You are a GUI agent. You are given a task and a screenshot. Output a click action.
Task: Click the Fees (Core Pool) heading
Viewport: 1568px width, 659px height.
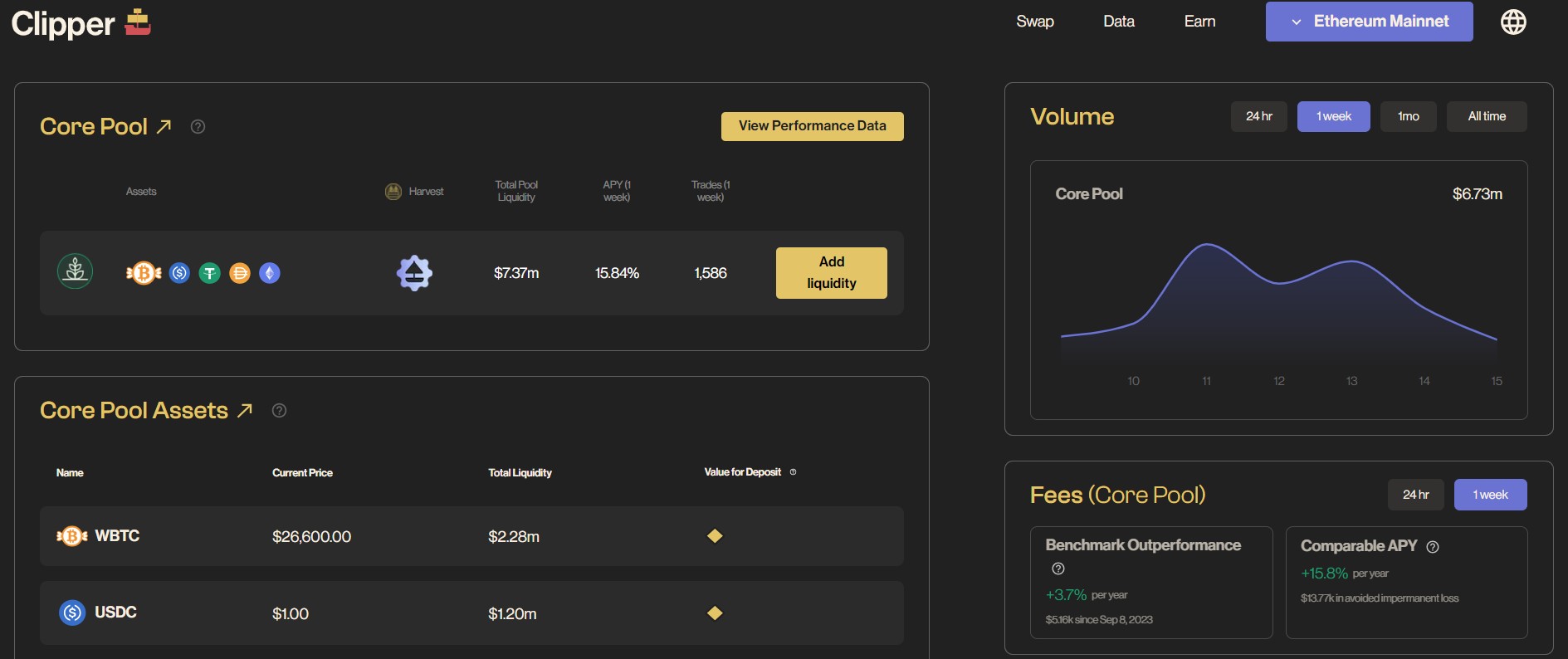[x=1117, y=495]
